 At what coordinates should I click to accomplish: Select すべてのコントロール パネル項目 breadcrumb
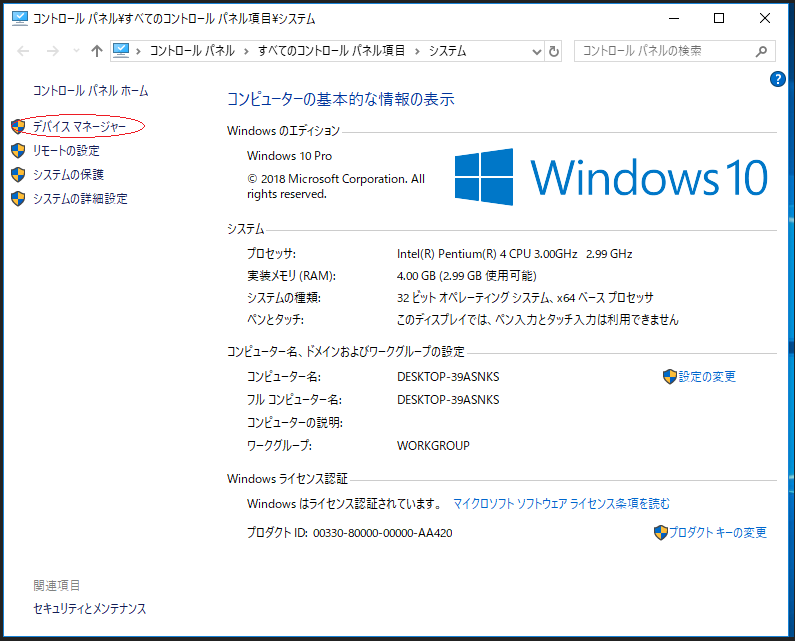pos(332,51)
